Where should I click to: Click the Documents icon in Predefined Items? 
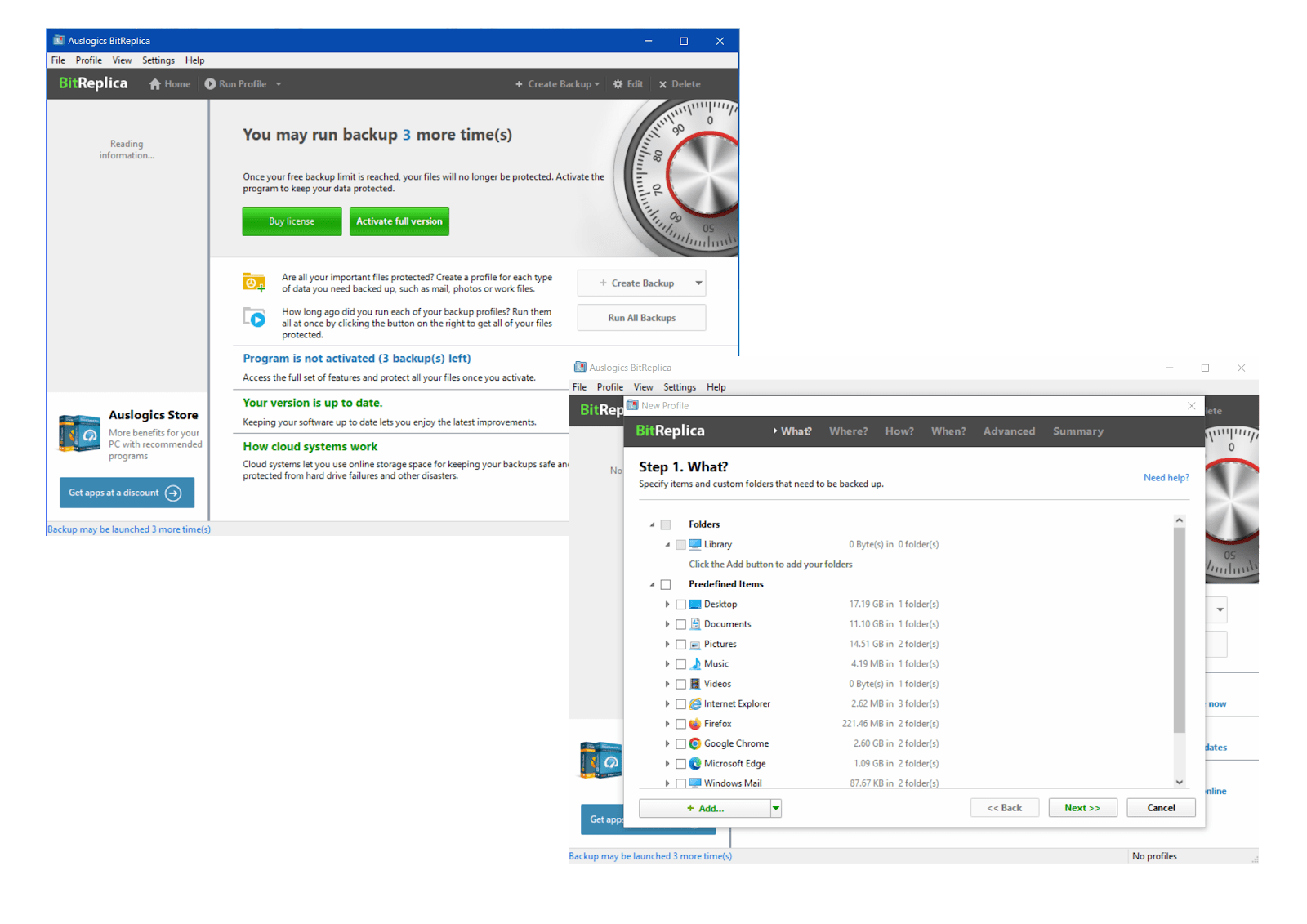tap(695, 624)
